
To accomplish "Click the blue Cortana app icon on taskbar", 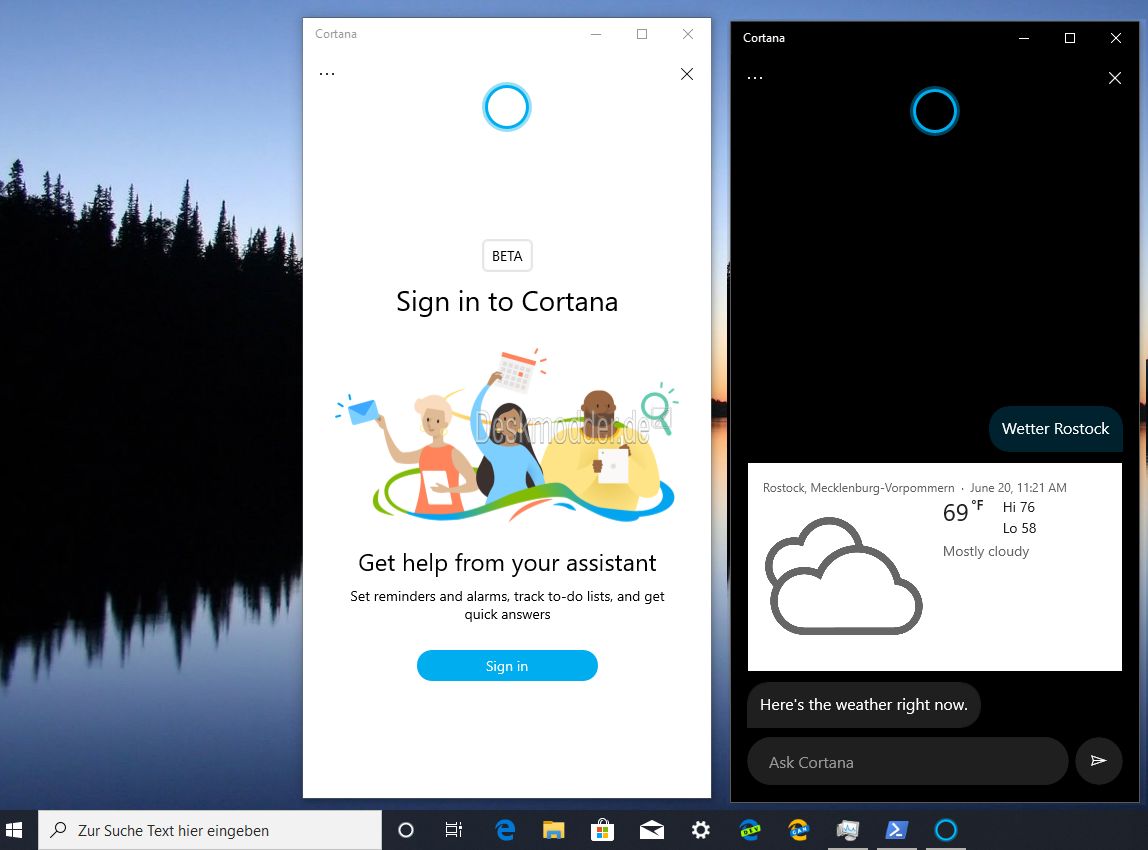I will [946, 830].
